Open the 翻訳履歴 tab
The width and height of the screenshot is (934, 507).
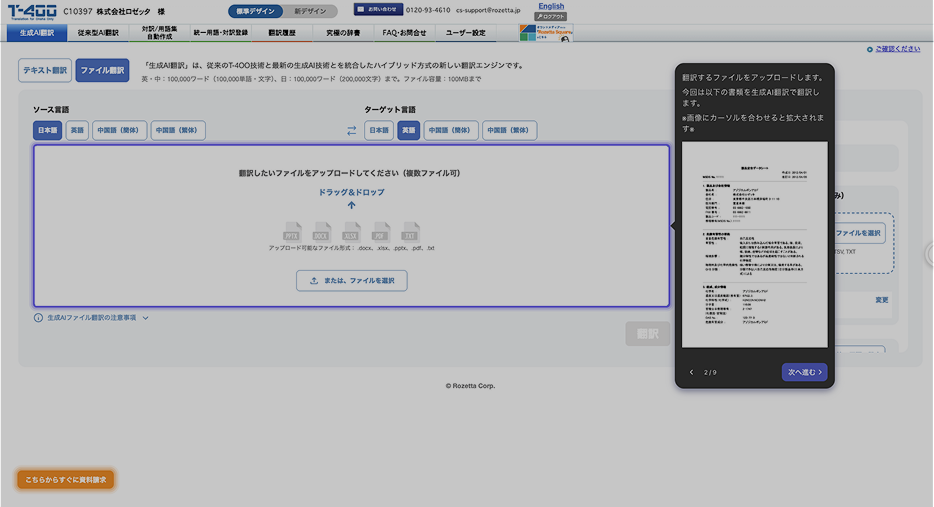point(282,33)
